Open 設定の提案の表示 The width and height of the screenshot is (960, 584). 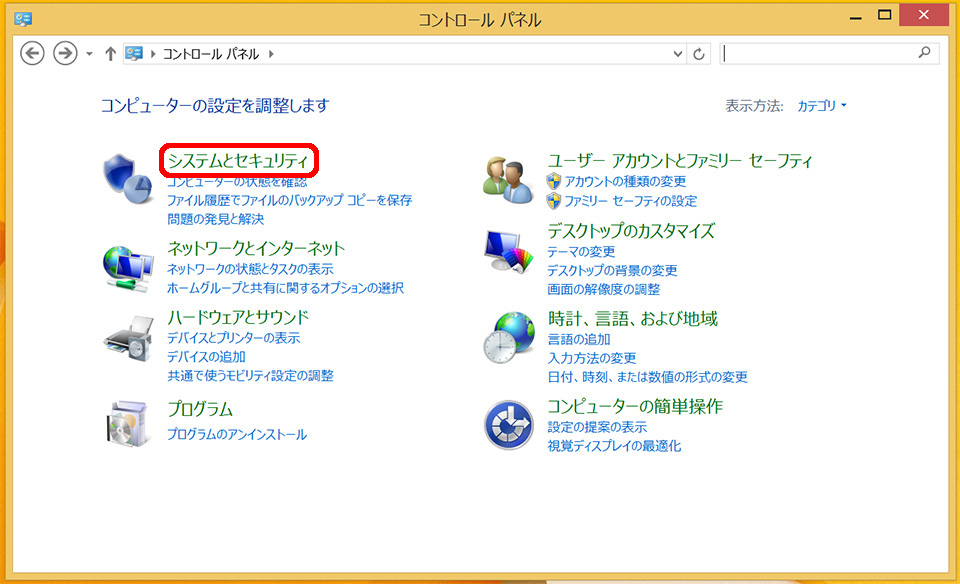[597, 427]
